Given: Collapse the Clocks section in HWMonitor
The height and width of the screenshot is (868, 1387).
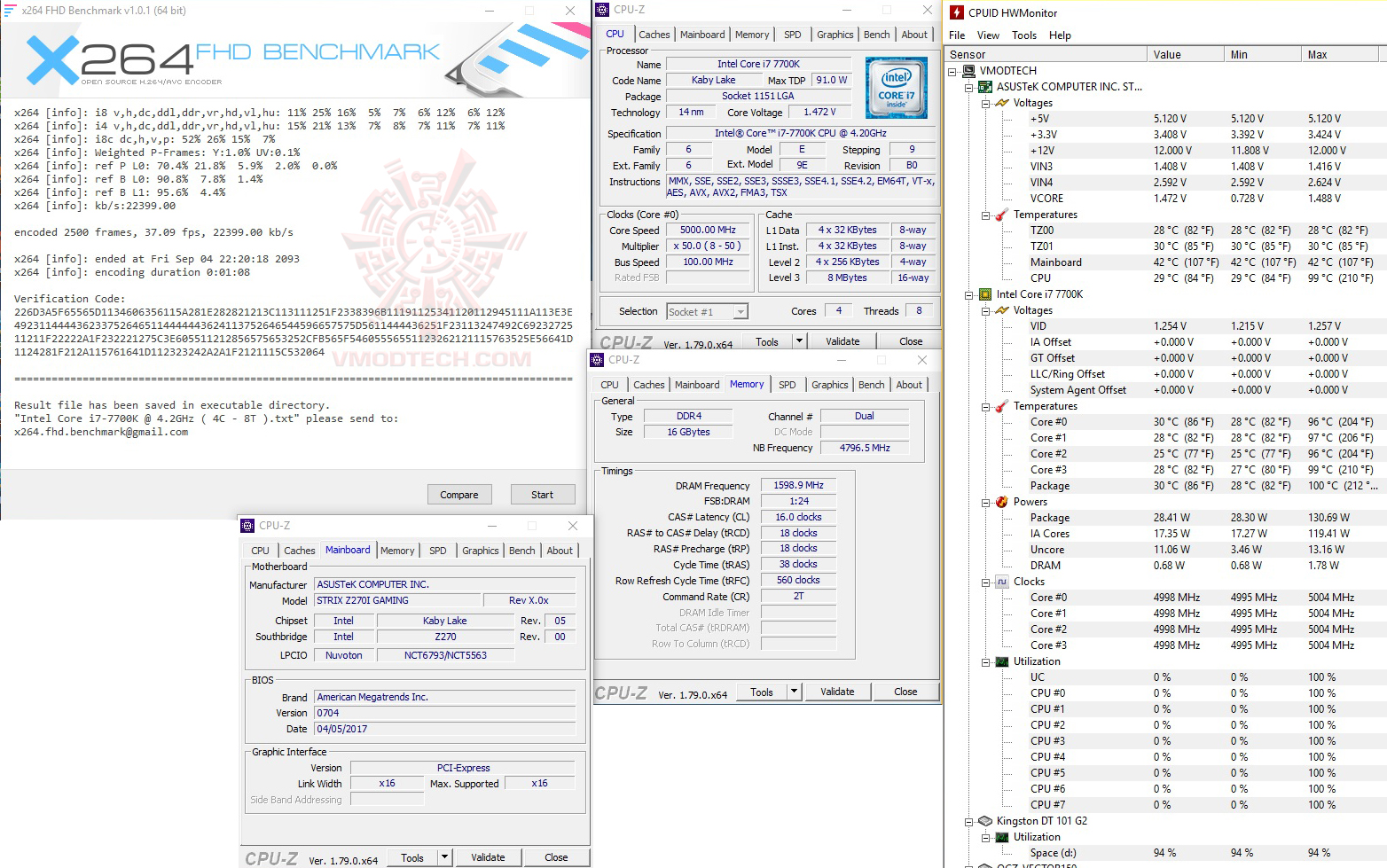Looking at the screenshot, I should click(x=985, y=583).
